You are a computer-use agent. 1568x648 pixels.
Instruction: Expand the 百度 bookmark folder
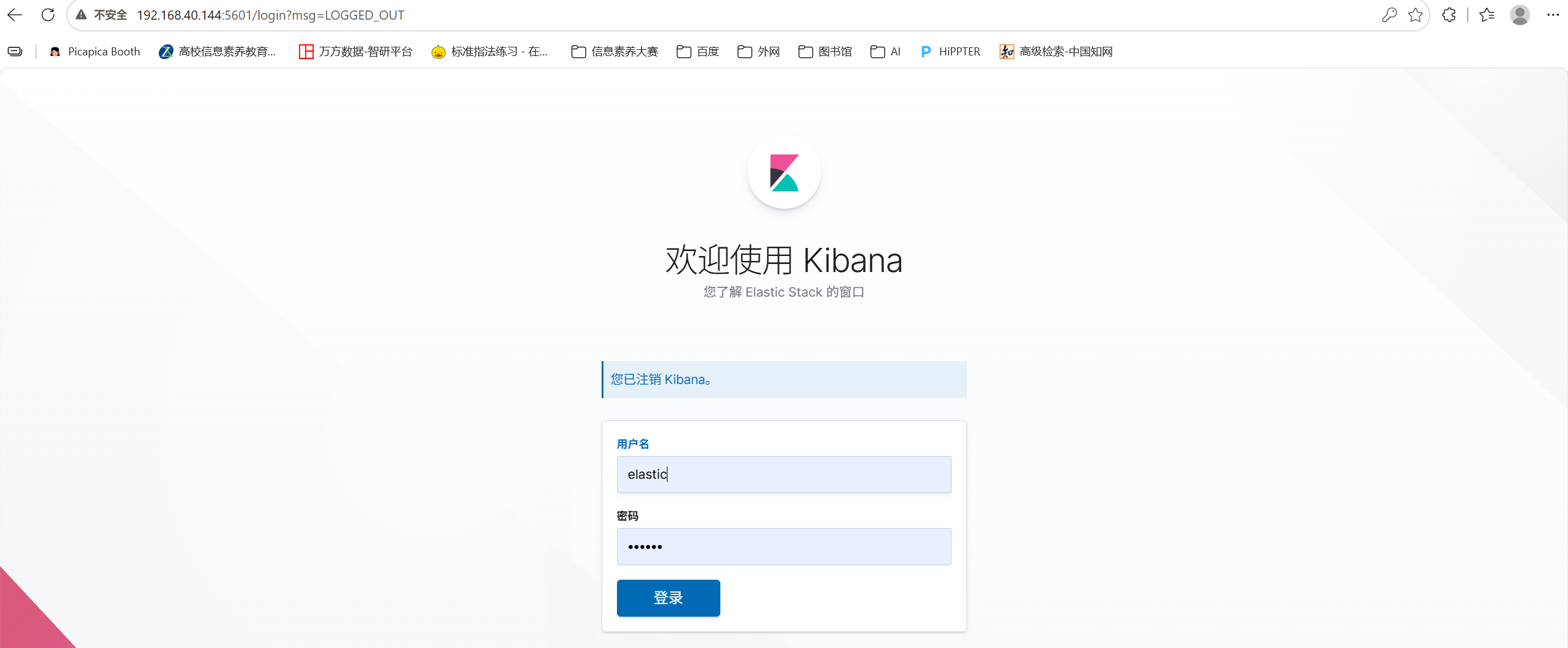[698, 52]
